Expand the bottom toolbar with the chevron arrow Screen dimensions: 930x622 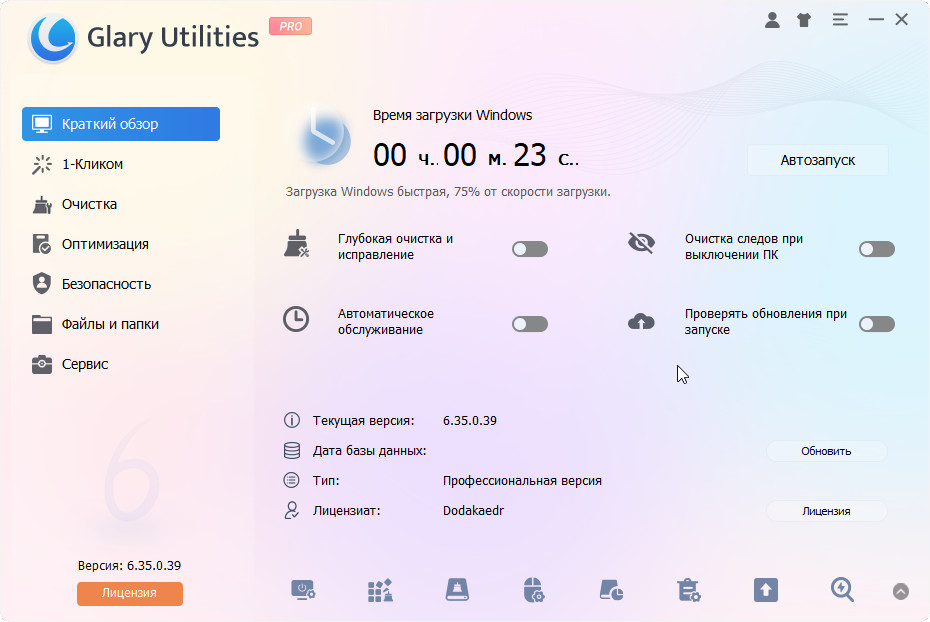tap(901, 591)
